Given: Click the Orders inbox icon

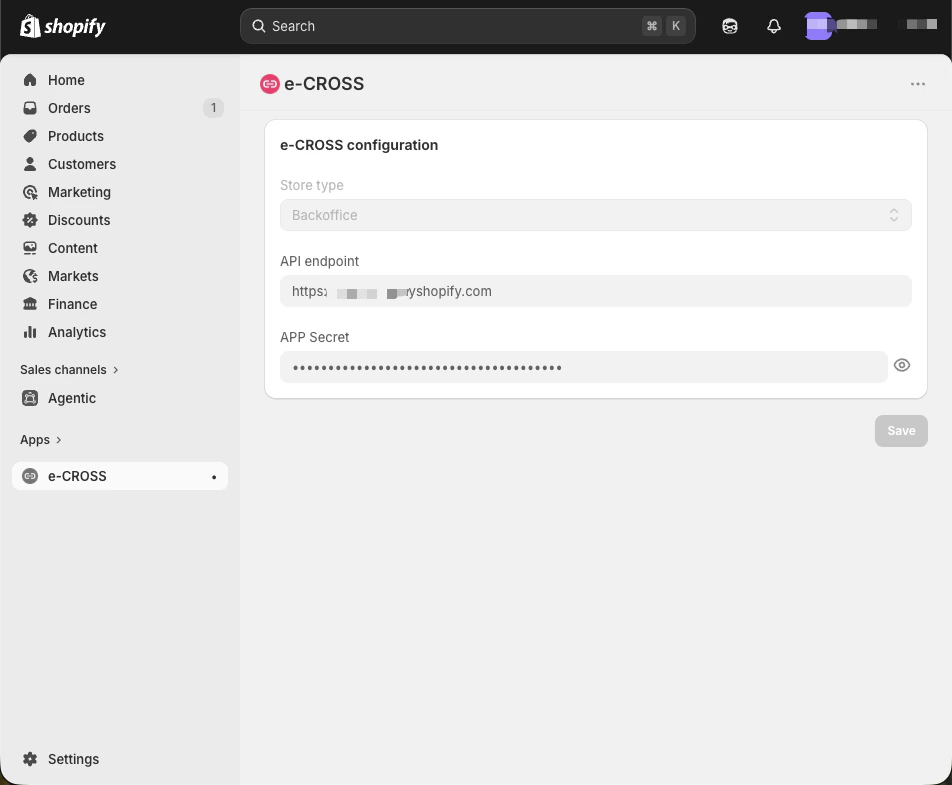Looking at the screenshot, I should coord(30,108).
